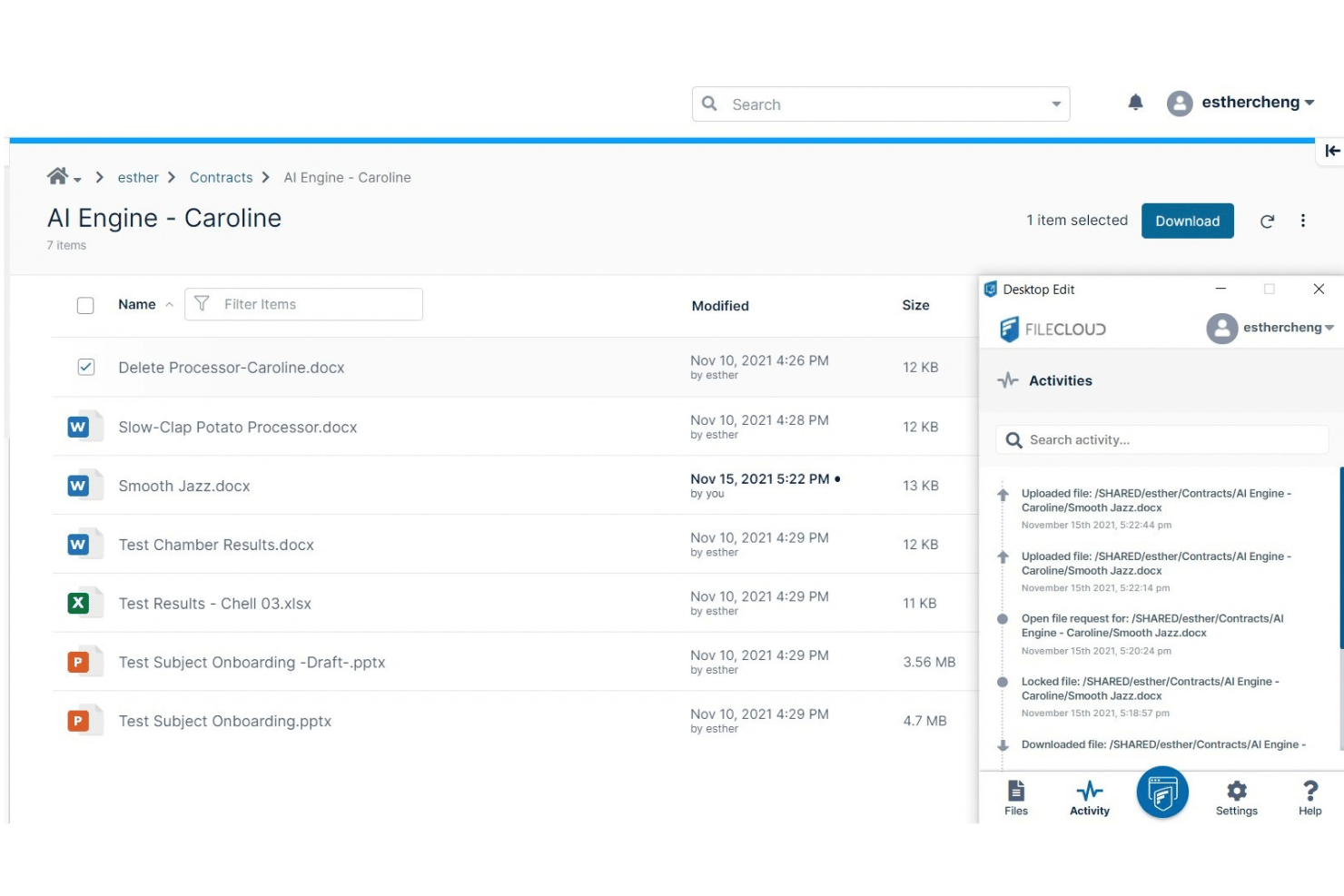
Task: Open the Test Results - Chell 03.xlsx file
Action: point(215,604)
